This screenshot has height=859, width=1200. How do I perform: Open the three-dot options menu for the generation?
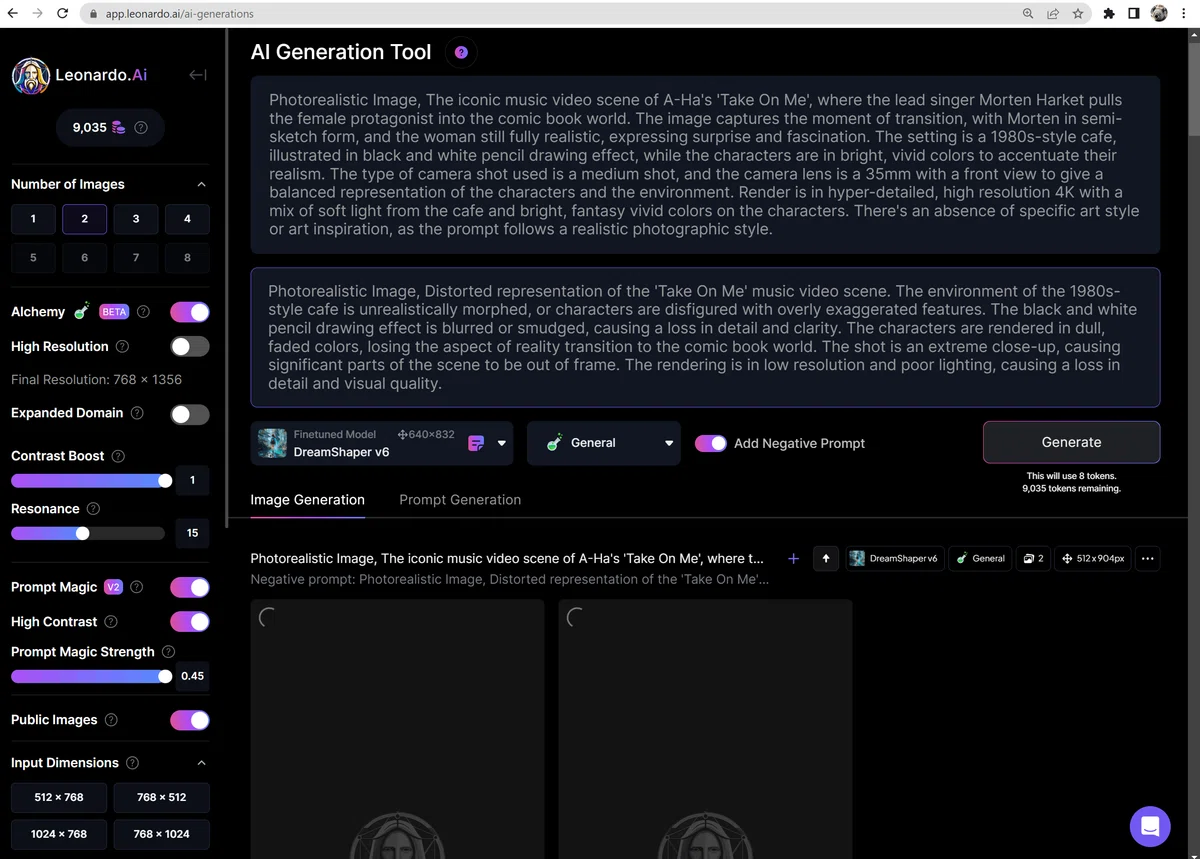click(1148, 559)
